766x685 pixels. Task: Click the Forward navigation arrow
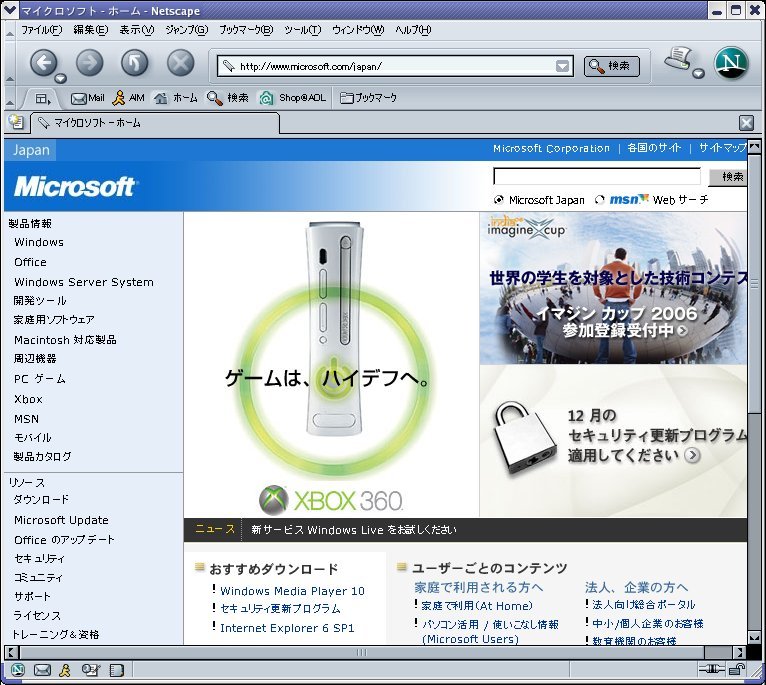89,63
